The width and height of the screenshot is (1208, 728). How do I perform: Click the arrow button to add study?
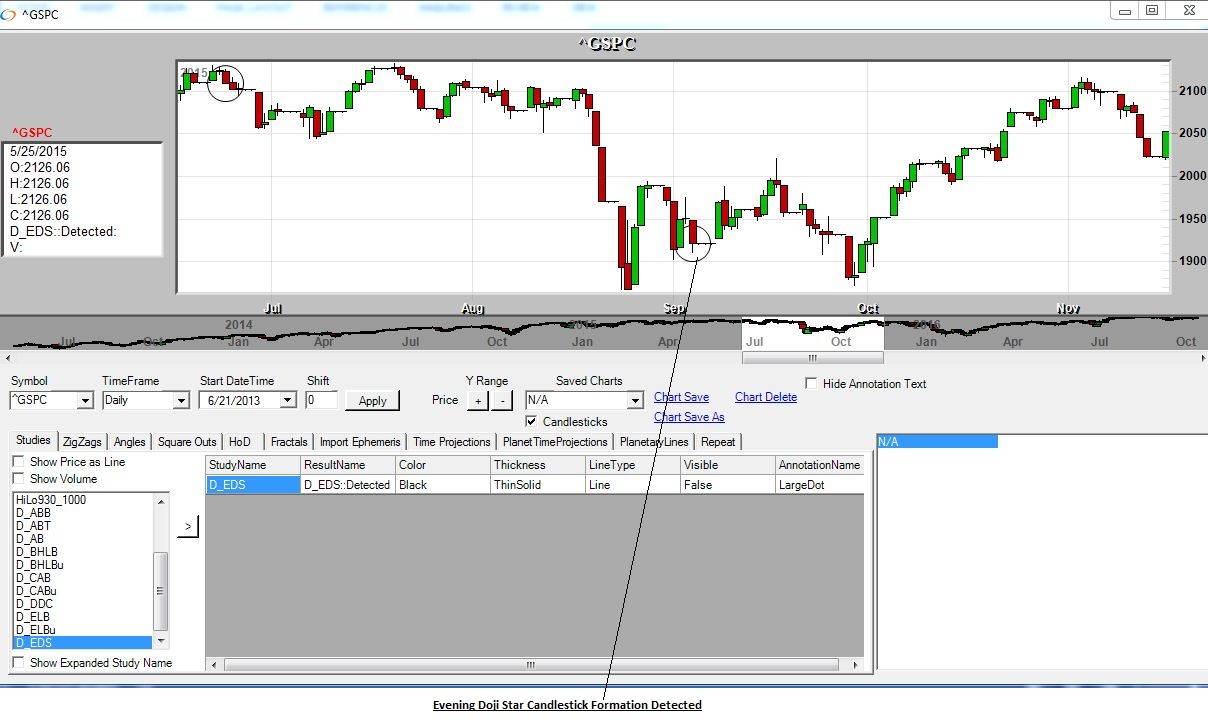click(187, 527)
